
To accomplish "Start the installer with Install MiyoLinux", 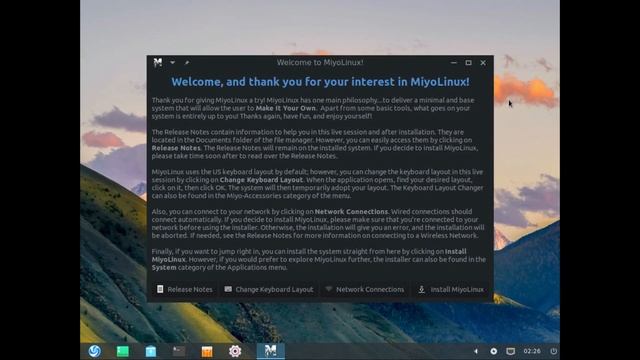I will coord(451,289).
